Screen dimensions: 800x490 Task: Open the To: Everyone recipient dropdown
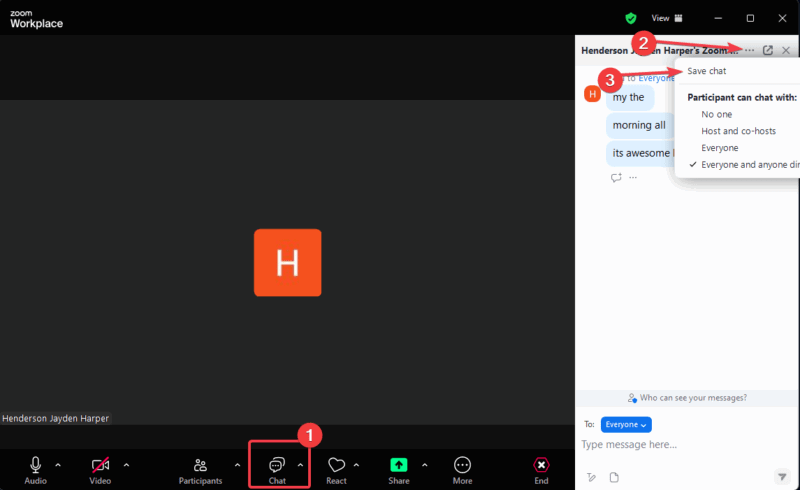tap(626, 425)
